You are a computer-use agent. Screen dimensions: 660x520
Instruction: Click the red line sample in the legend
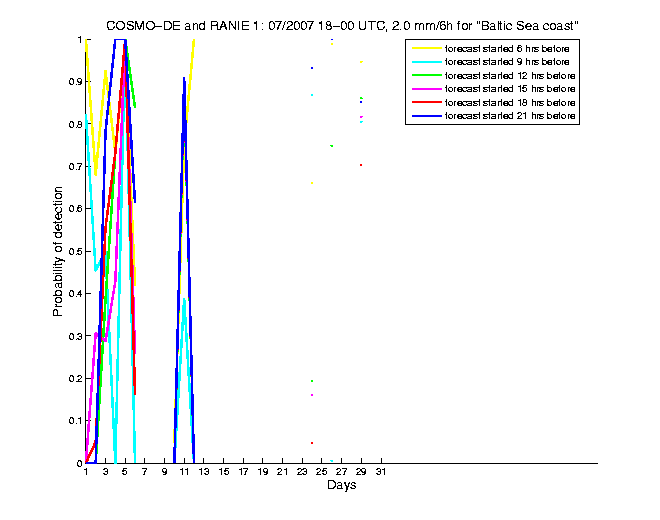click(426, 103)
